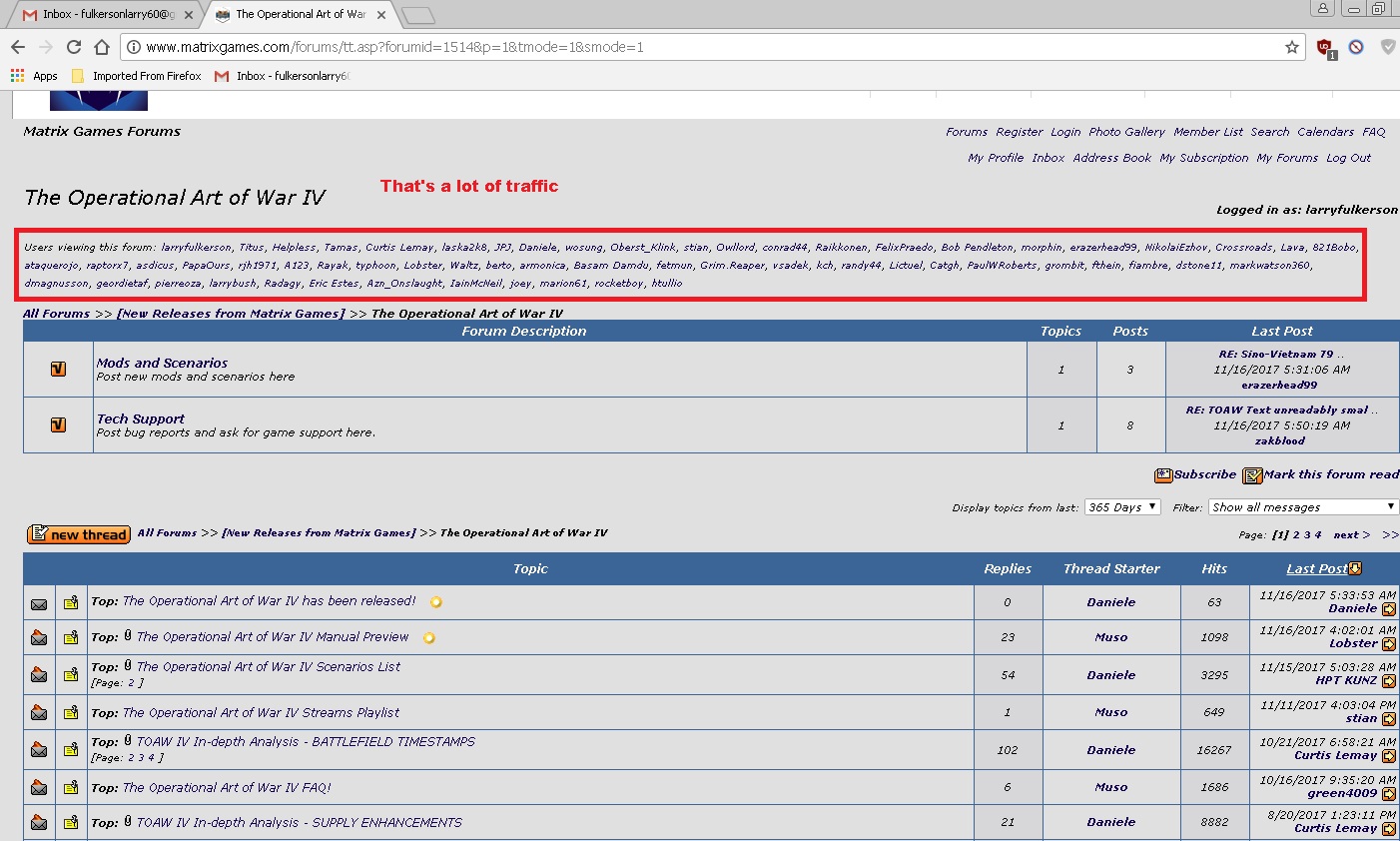Open All Forums breadcrumb link at top
The height and width of the screenshot is (841, 1400).
(57, 314)
